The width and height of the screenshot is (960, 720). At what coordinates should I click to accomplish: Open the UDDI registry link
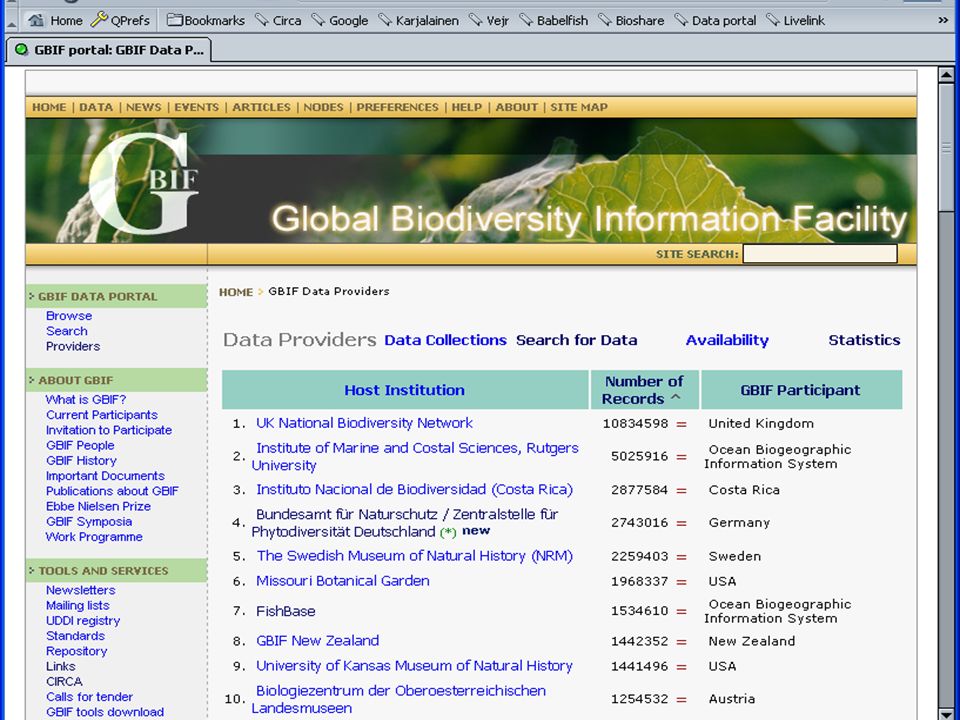[x=83, y=621]
